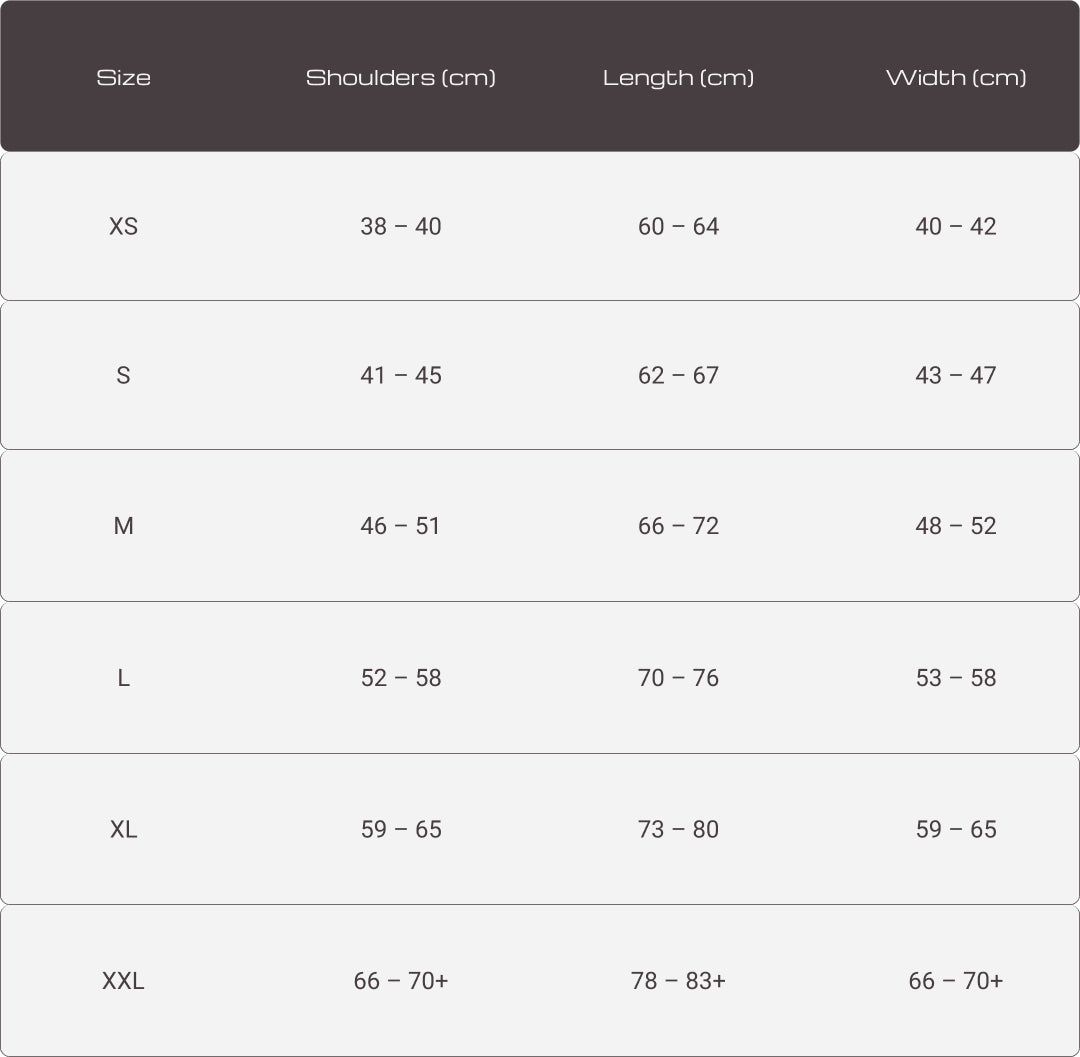This screenshot has width=1080, height=1057.
Task: Click the XS length value 60 – 64
Action: (678, 227)
